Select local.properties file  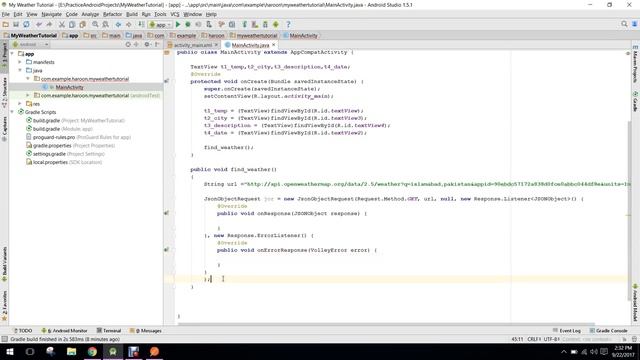[64, 162]
